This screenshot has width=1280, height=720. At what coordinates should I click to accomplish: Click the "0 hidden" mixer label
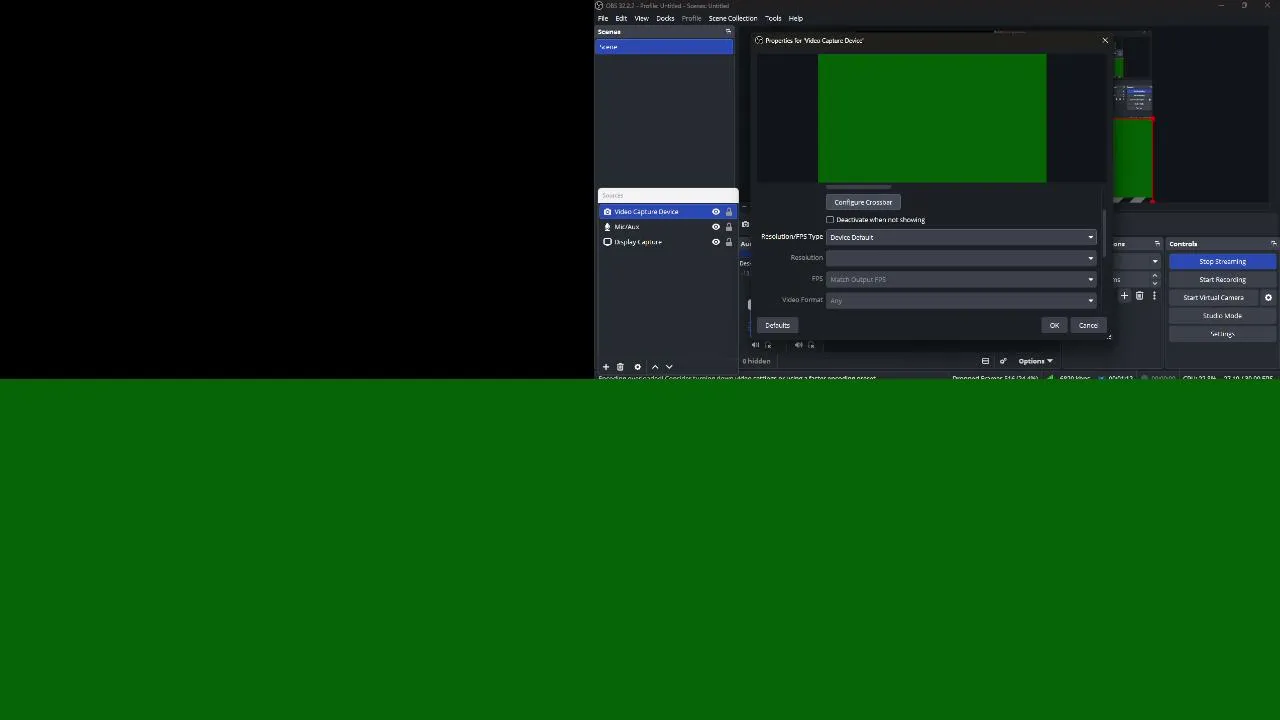tap(756, 361)
